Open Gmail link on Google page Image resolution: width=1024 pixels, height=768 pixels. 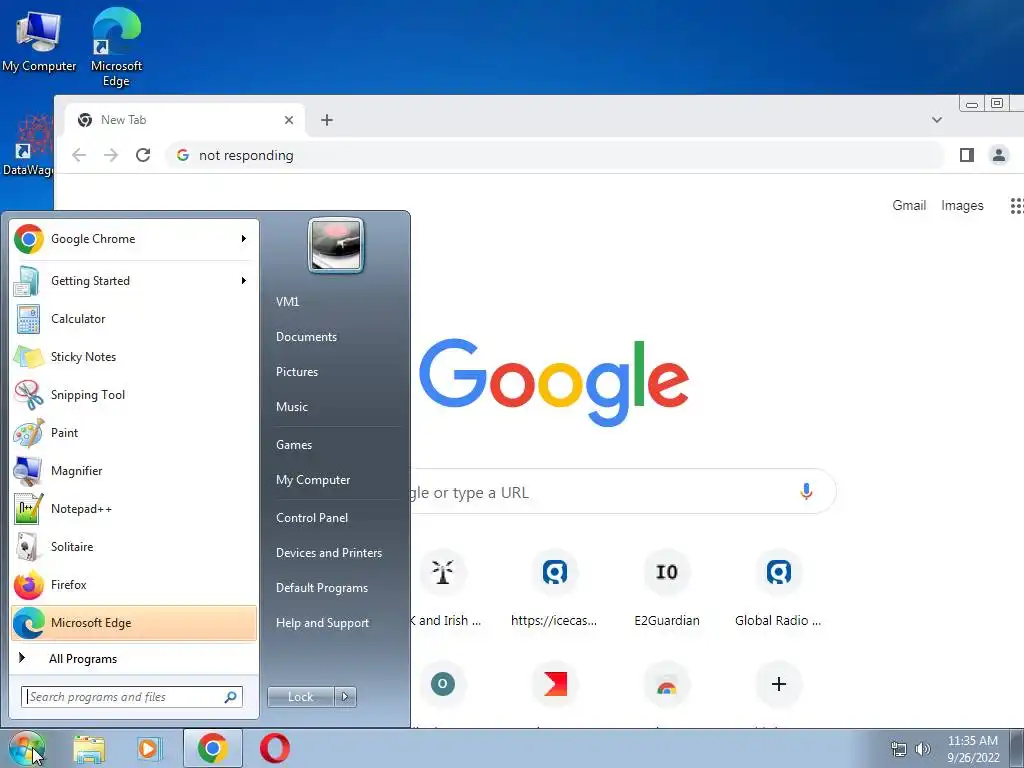909,206
